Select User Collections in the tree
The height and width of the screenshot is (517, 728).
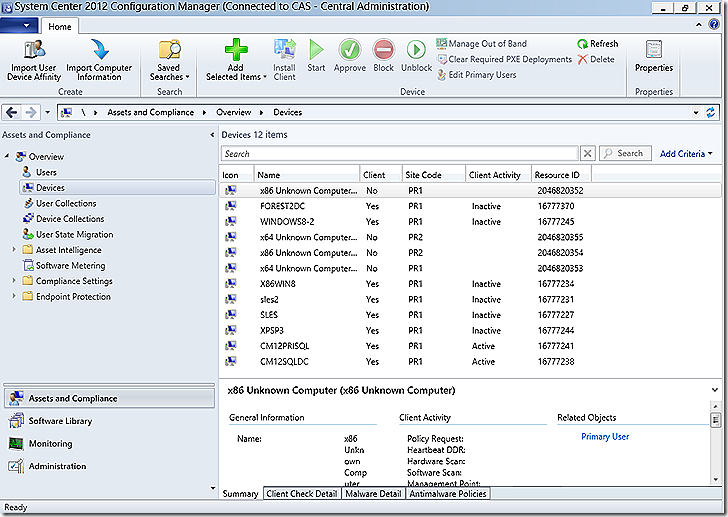(66, 203)
